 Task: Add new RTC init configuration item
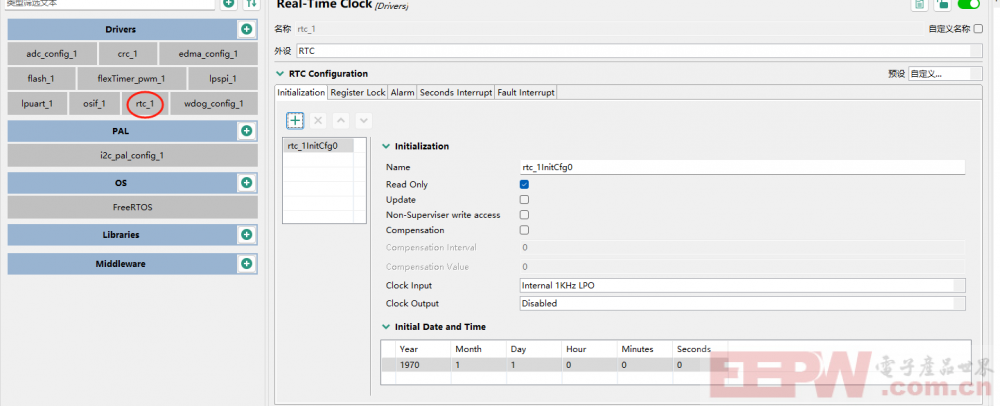tap(295, 120)
